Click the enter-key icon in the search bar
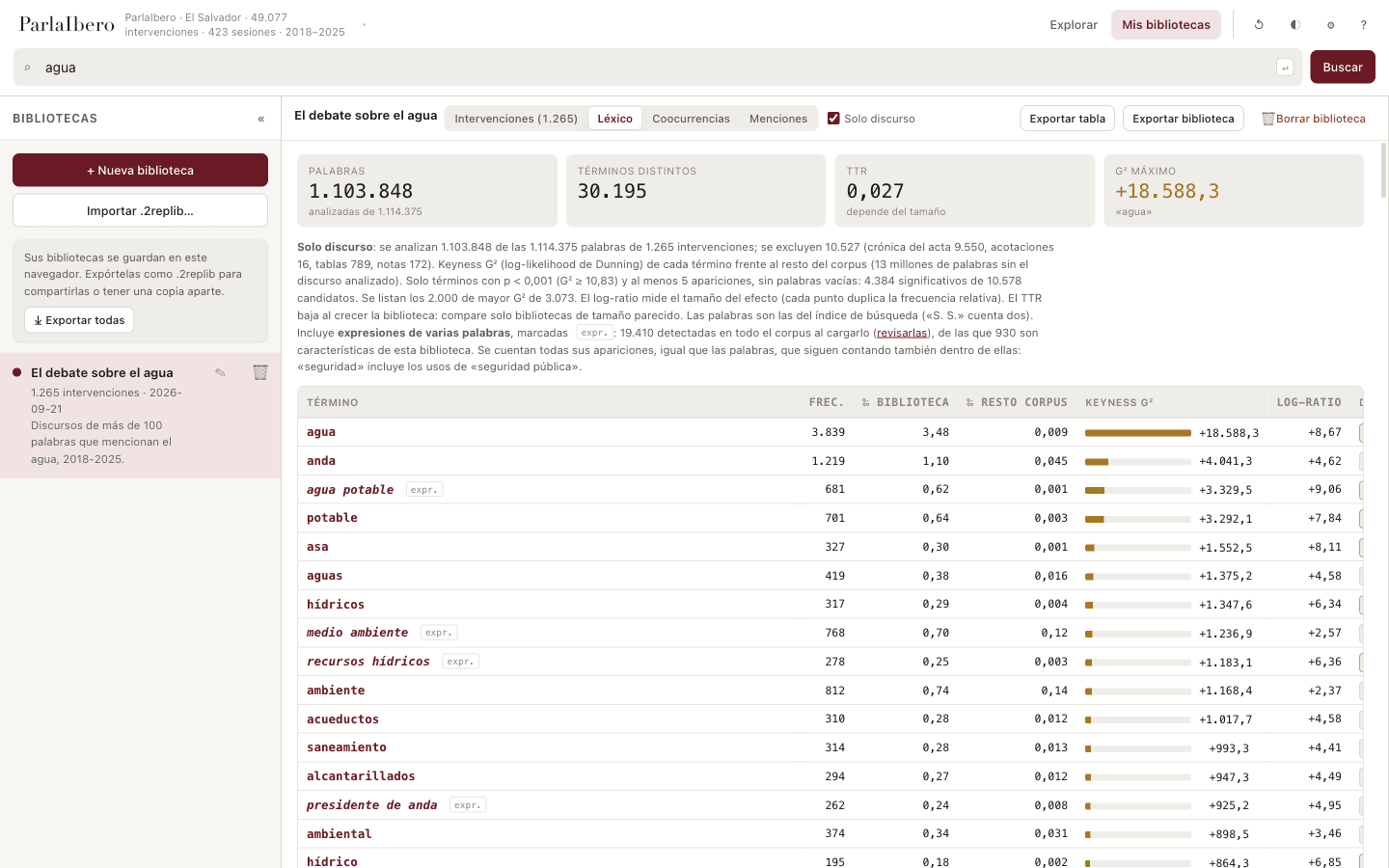This screenshot has width=1389, height=868. 1285,68
